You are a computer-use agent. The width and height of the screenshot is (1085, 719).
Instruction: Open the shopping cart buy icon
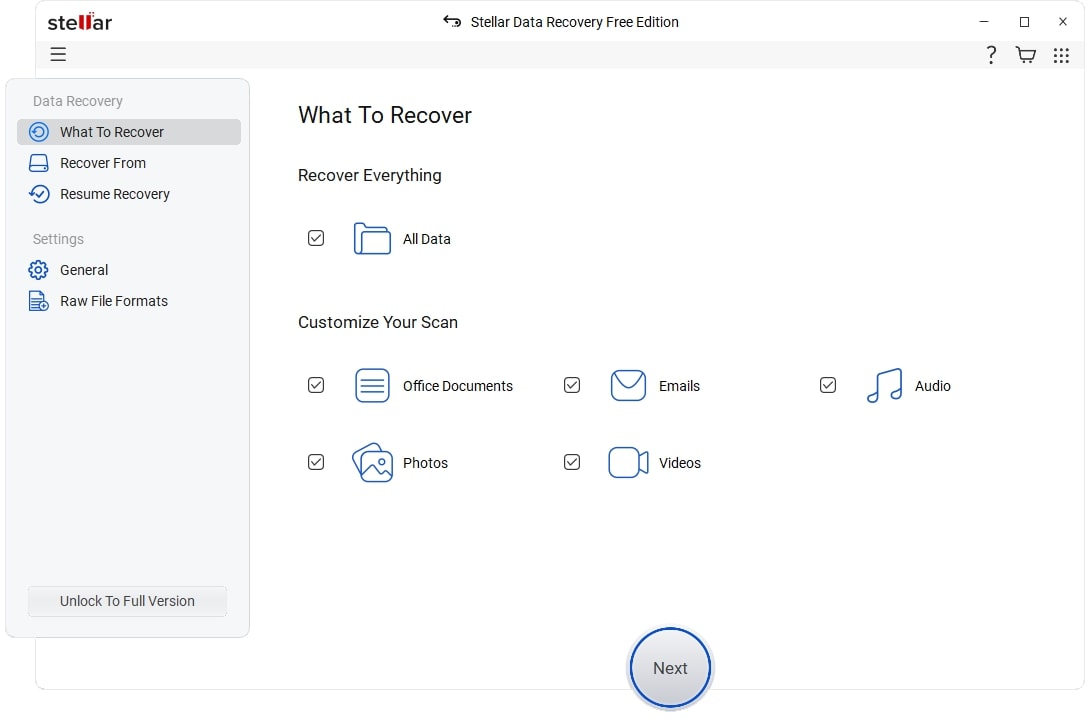coord(1025,55)
